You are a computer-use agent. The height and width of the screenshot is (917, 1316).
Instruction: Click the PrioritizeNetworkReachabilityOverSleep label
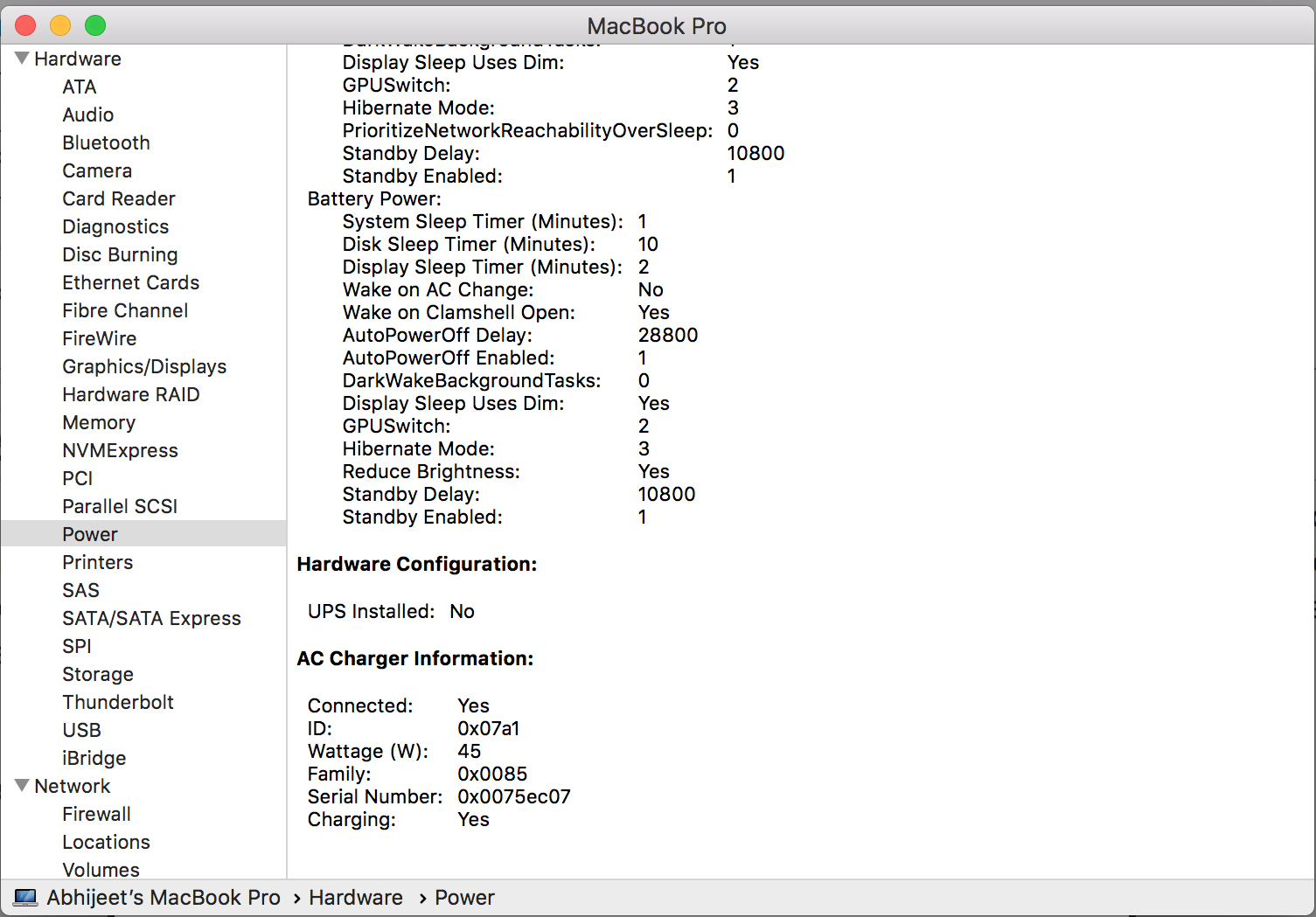(528, 130)
